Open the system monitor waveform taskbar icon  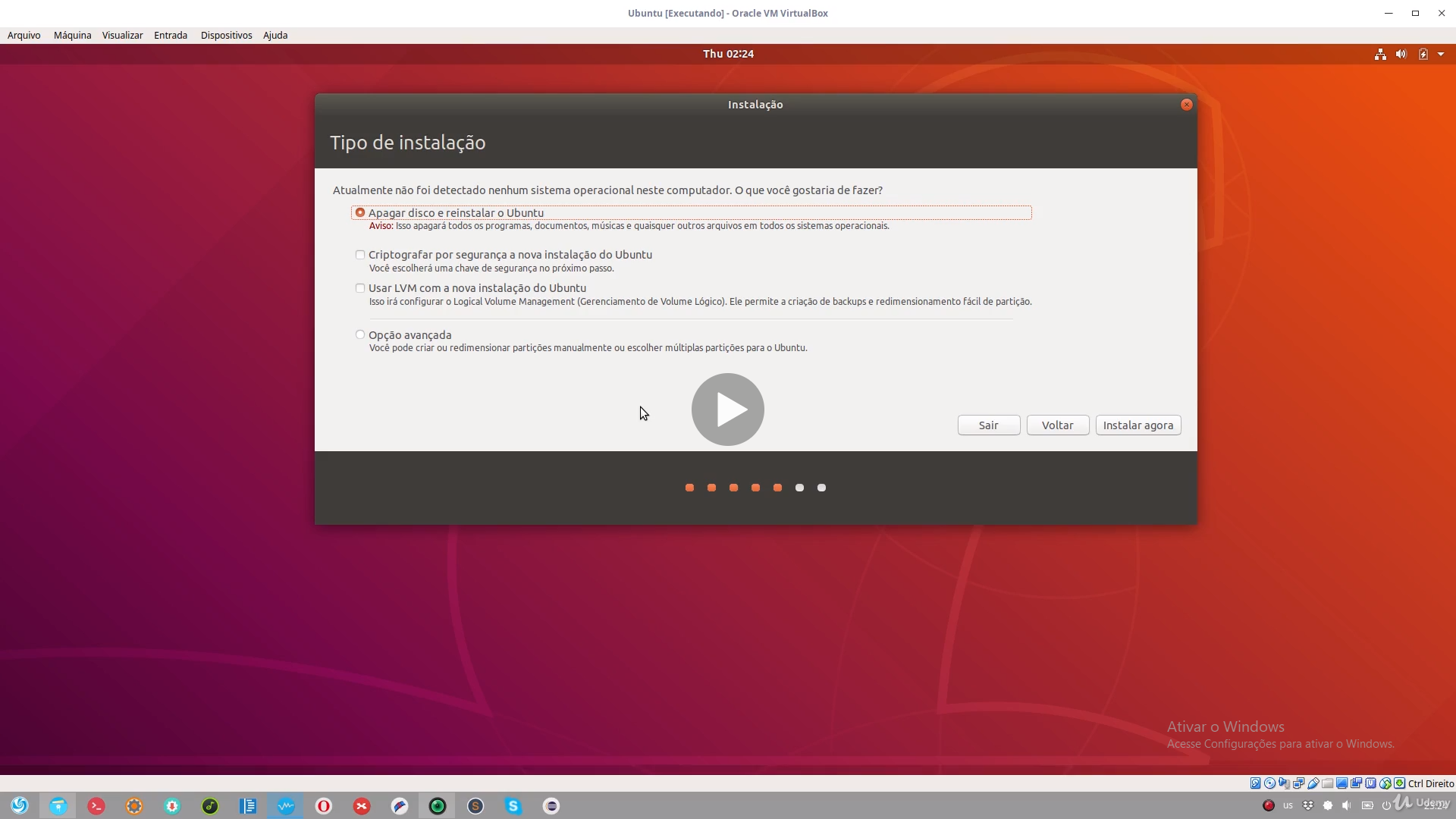pyautogui.click(x=286, y=805)
